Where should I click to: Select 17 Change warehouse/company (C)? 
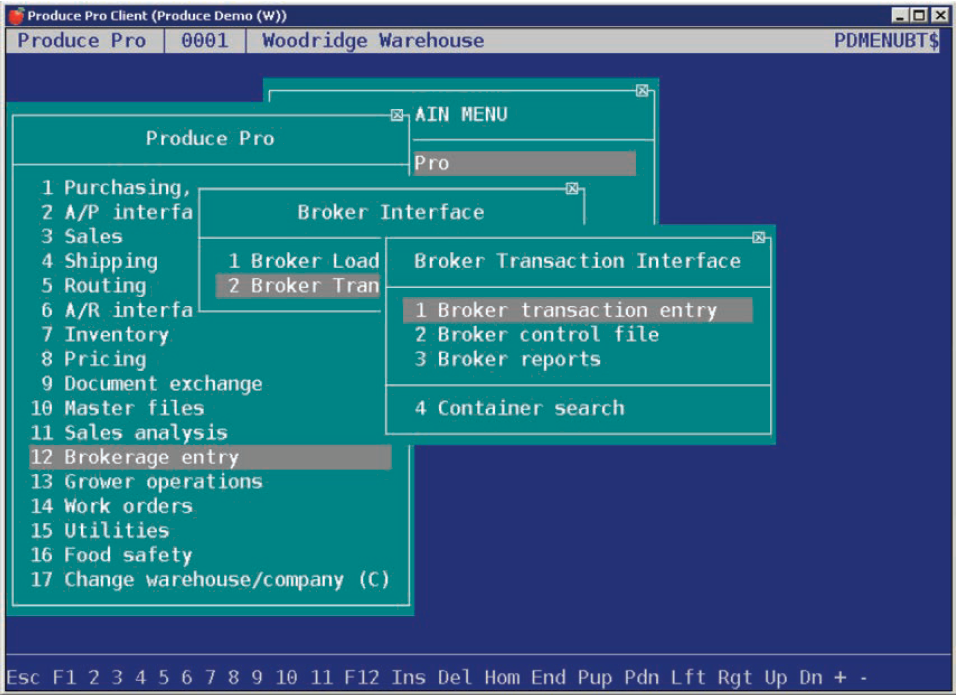(x=210, y=579)
